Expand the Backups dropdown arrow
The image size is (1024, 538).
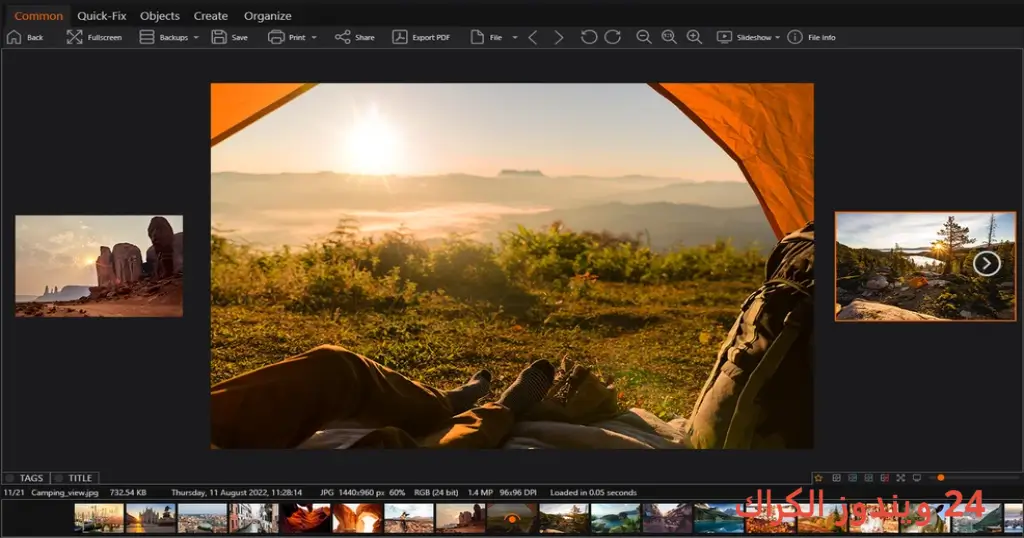(x=196, y=37)
